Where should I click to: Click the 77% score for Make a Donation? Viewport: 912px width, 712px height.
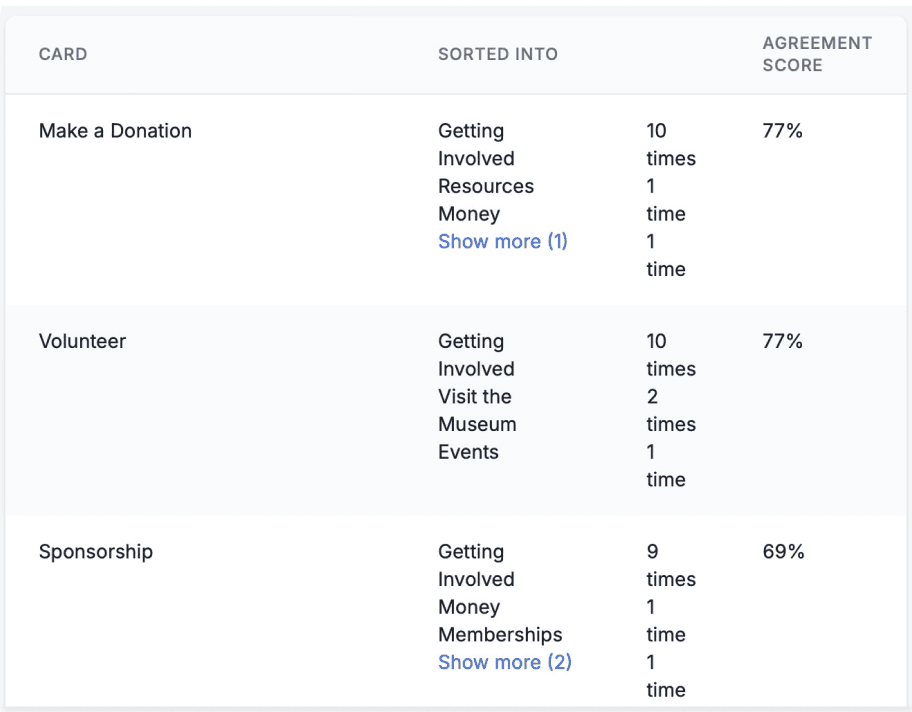[782, 131]
